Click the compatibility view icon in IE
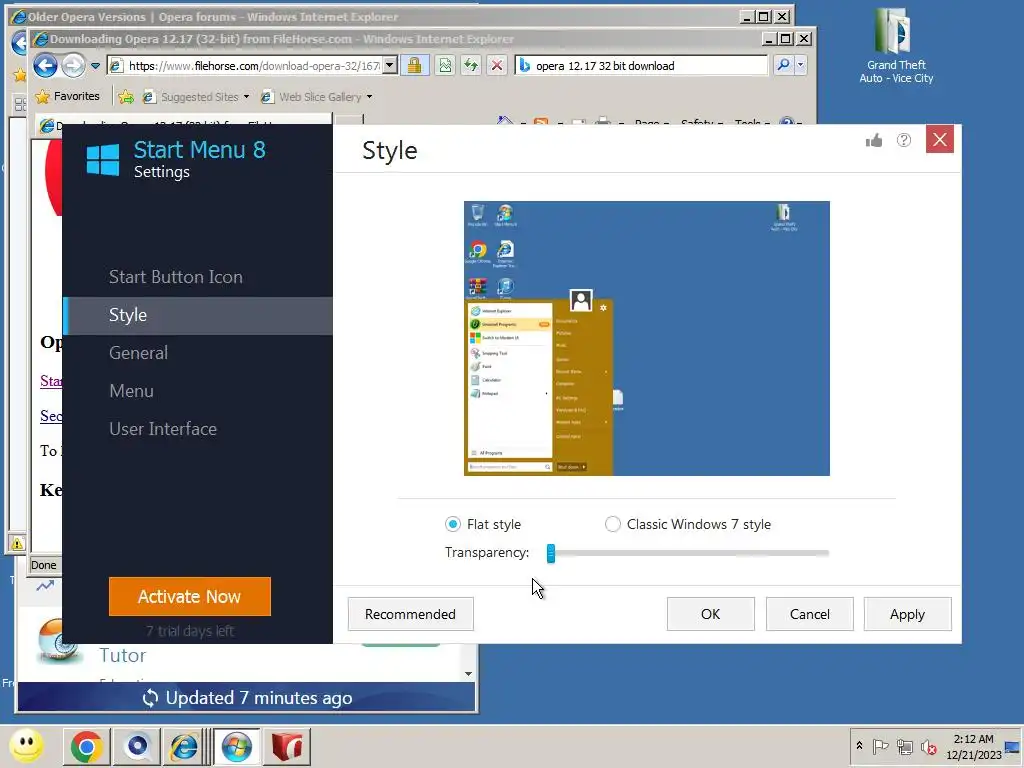This screenshot has height=768, width=1024. (445, 65)
